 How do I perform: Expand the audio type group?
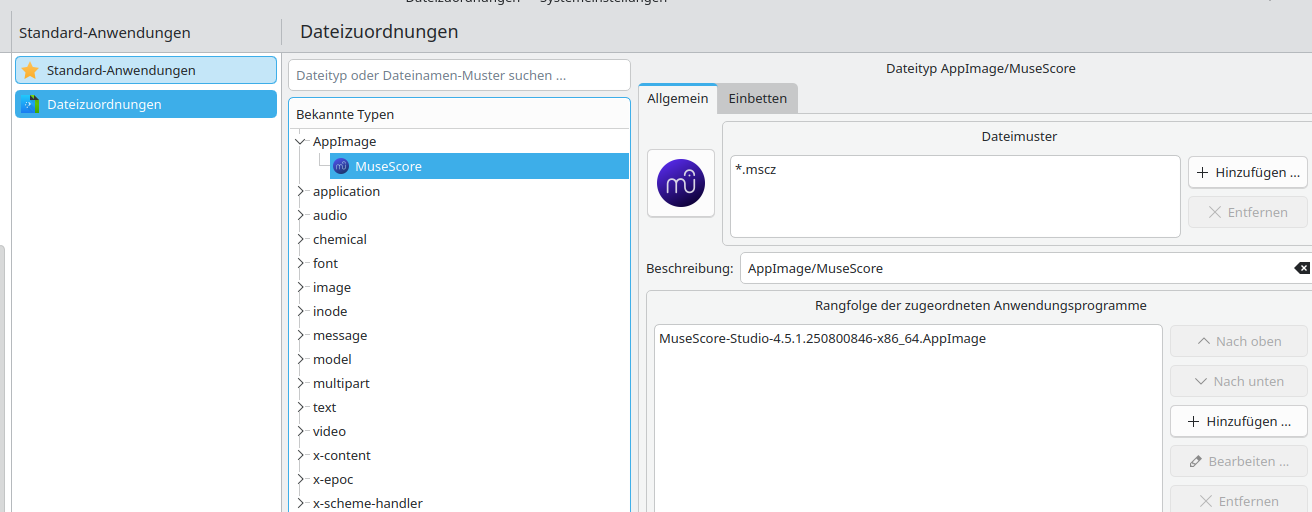[300, 215]
